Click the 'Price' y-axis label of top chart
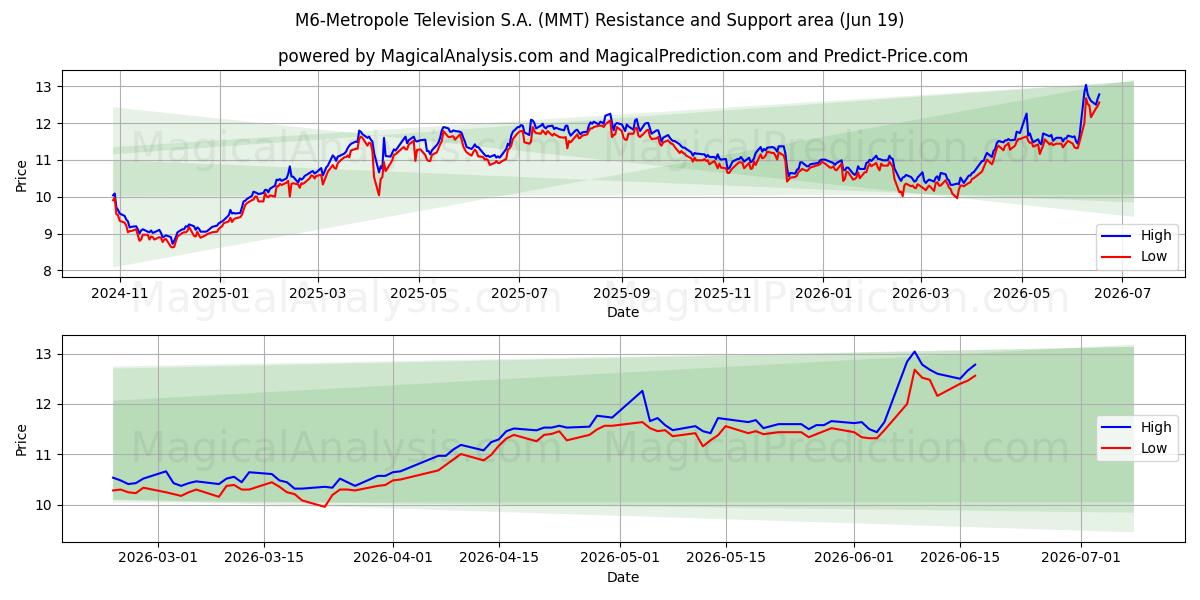1200x600 pixels. pos(22,176)
